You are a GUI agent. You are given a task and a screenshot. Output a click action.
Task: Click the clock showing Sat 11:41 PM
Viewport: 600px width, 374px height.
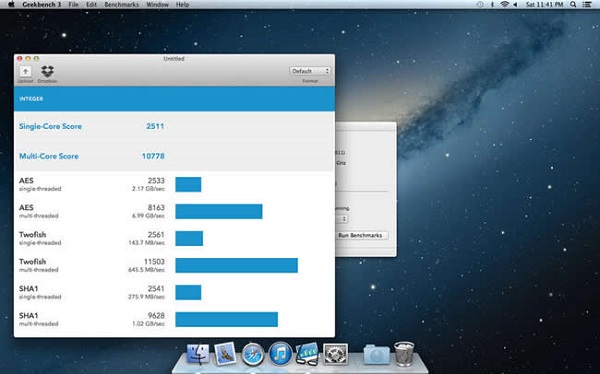(544, 5)
